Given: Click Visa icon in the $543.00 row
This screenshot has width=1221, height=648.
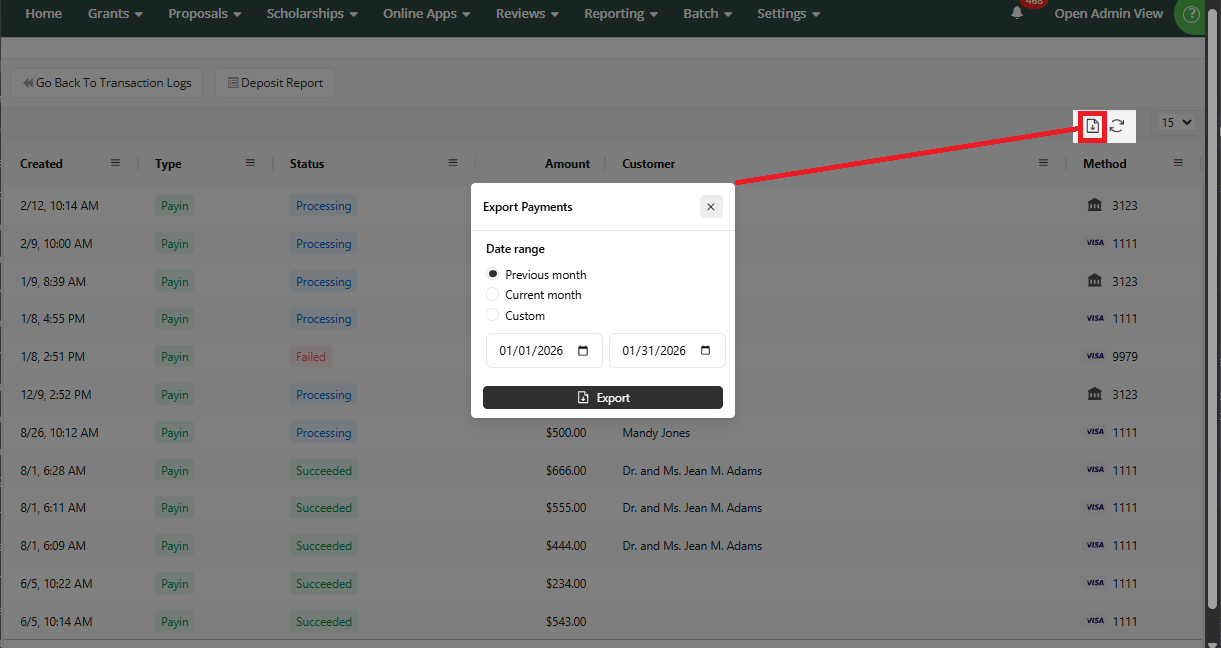Looking at the screenshot, I should [x=1094, y=621].
